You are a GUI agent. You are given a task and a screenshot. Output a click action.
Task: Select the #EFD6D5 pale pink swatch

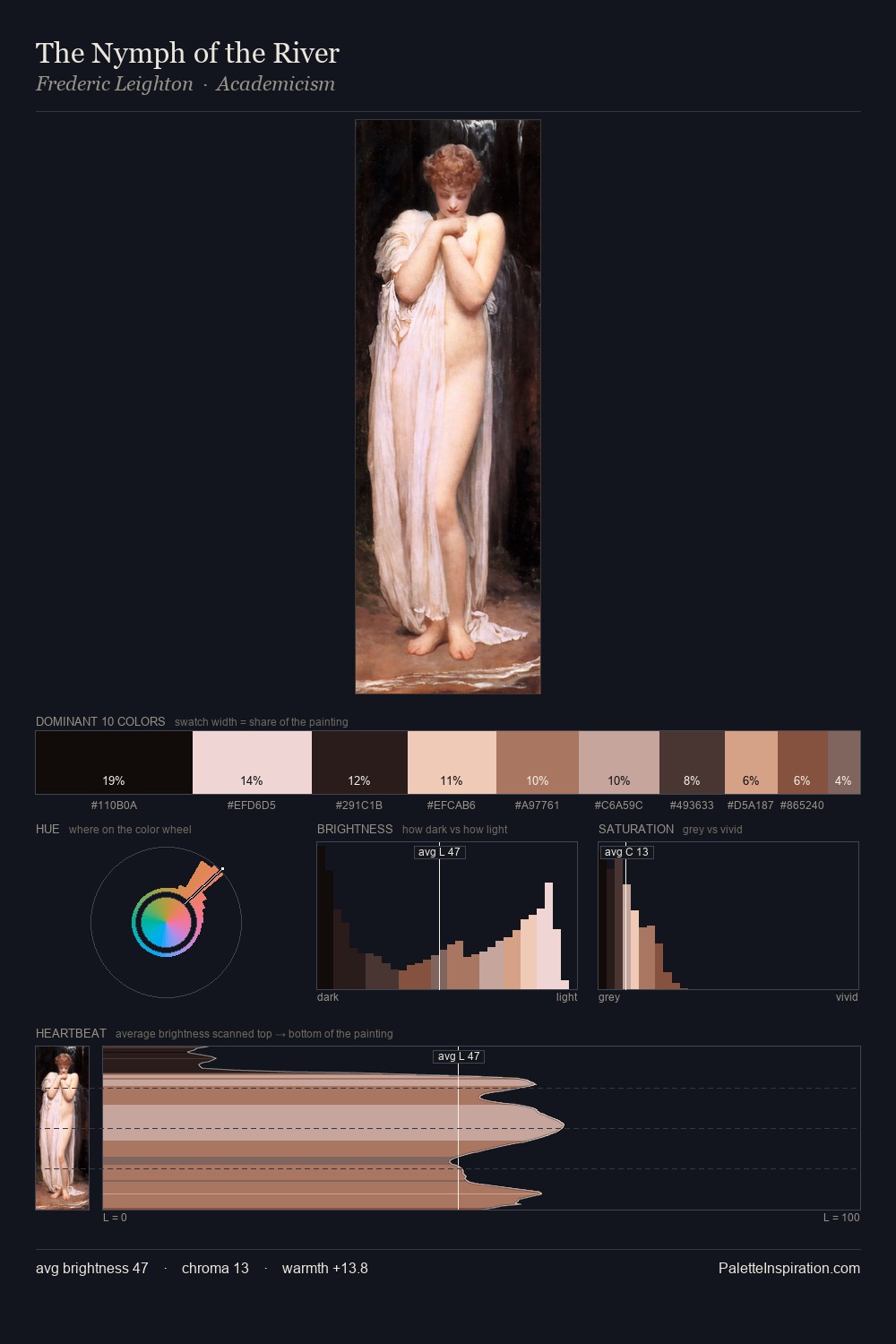point(252,762)
